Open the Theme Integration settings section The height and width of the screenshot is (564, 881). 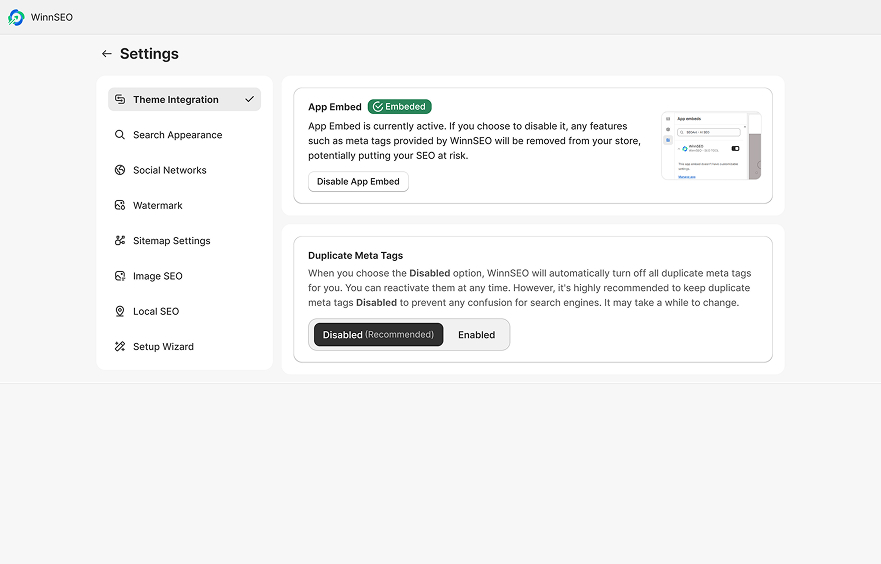[184, 99]
